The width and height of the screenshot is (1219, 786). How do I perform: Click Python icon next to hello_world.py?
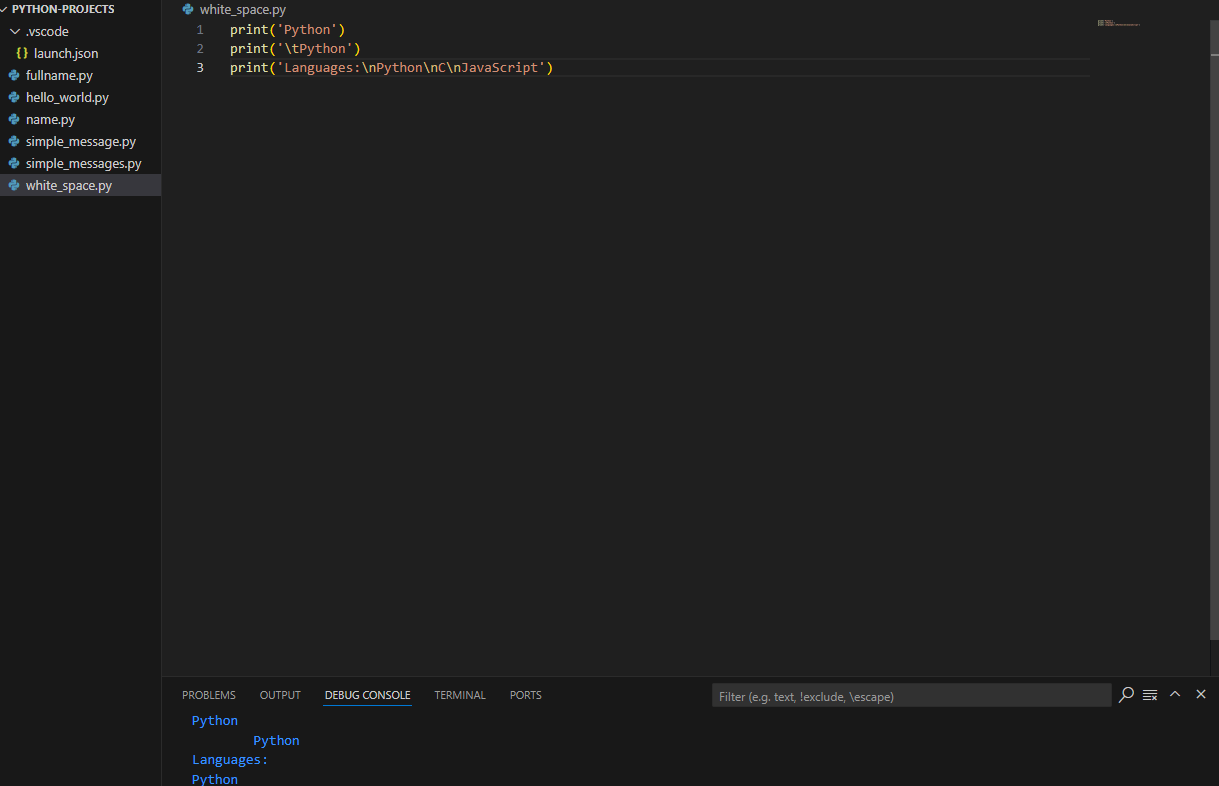pos(14,97)
